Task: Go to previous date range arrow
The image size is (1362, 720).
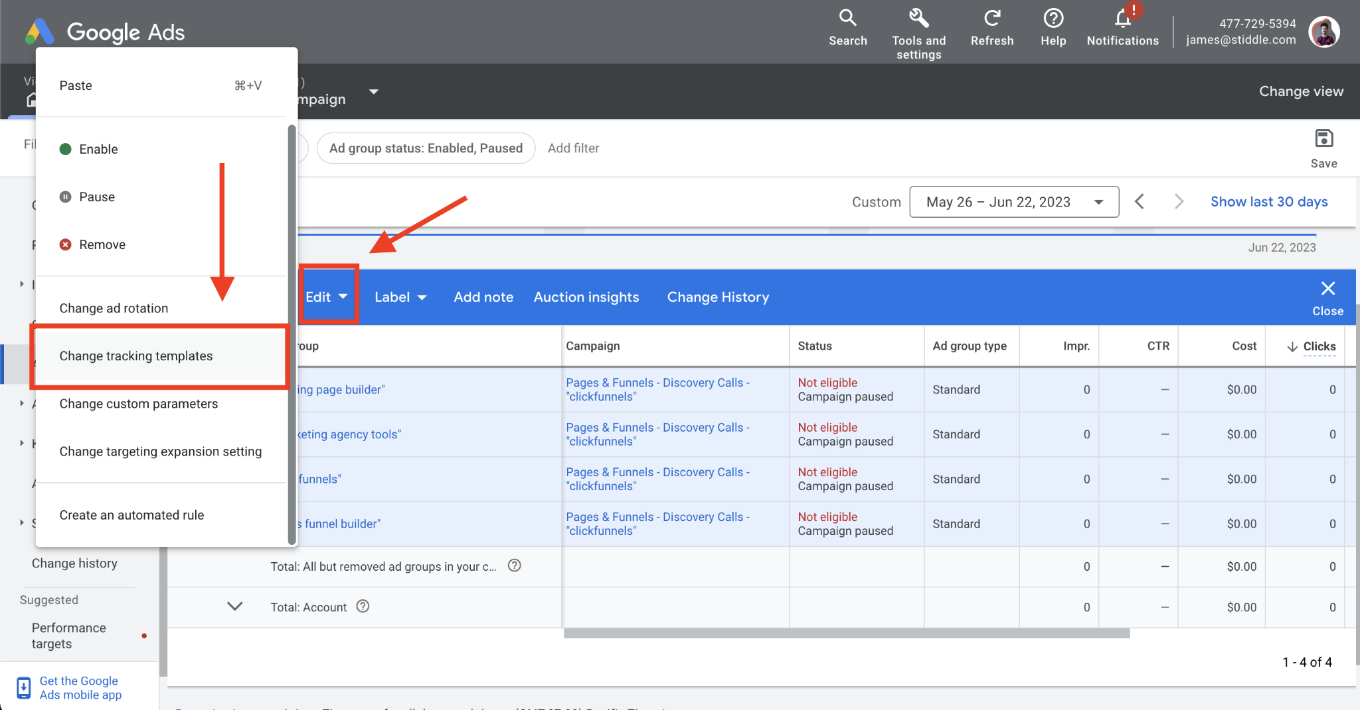Action: click(x=1140, y=202)
